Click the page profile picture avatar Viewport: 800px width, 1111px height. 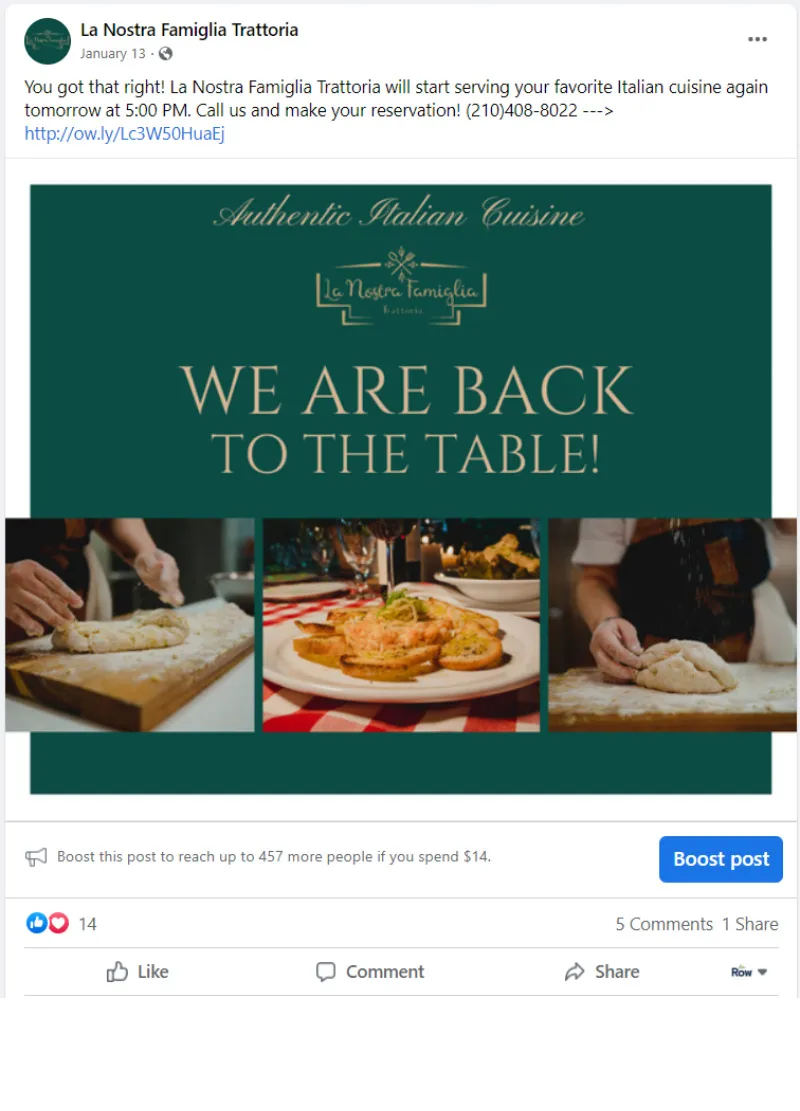[47, 41]
